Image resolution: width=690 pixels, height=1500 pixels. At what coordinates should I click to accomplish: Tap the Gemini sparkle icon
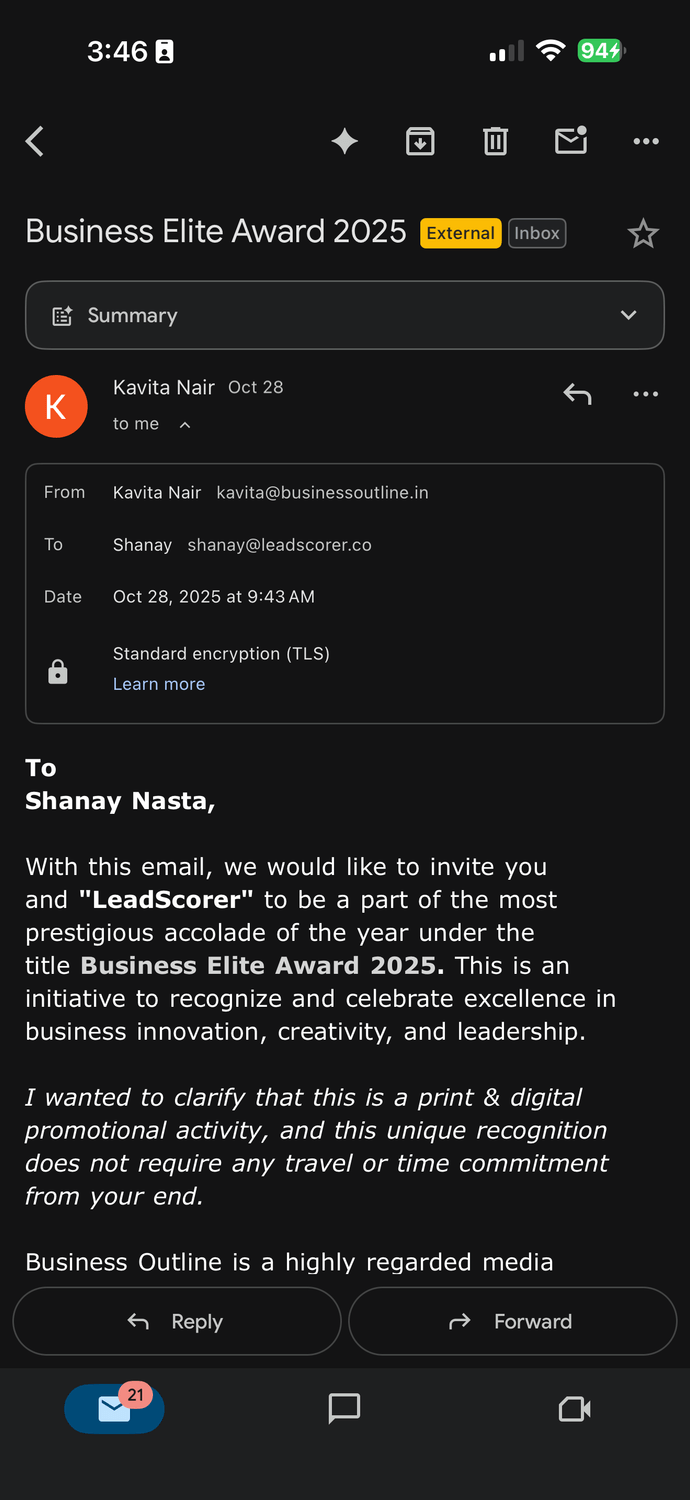[345, 141]
